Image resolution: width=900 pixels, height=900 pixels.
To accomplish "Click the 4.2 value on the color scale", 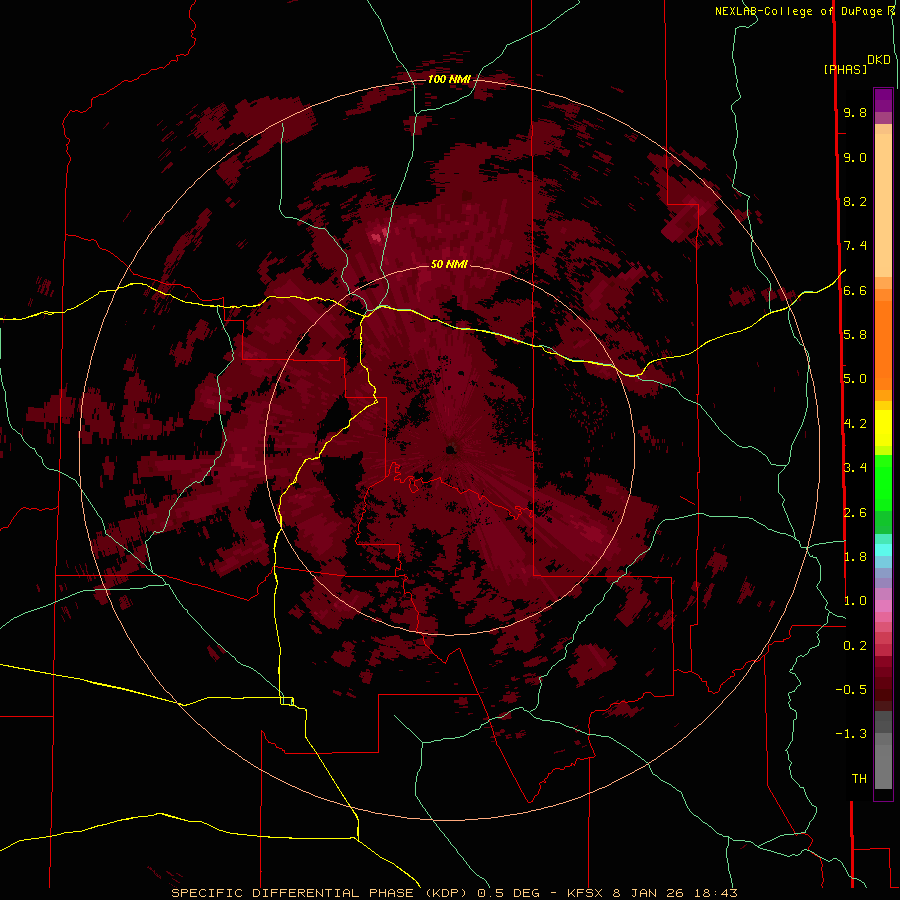I will point(855,424).
